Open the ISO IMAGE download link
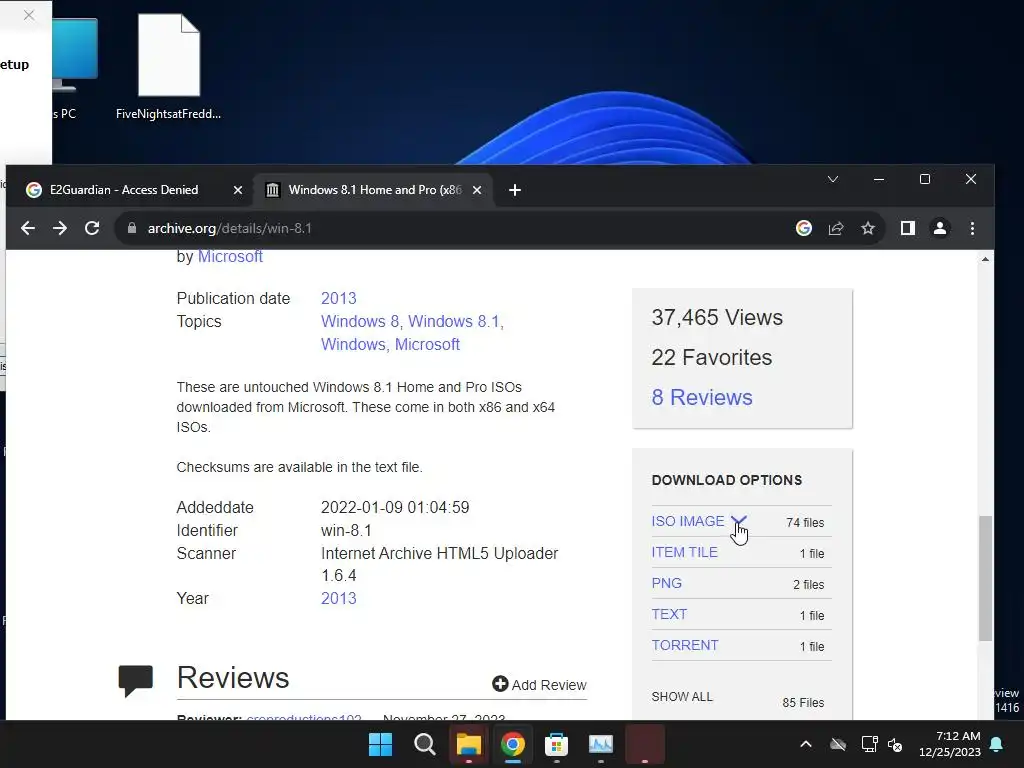This screenshot has width=1024, height=768. coord(688,521)
